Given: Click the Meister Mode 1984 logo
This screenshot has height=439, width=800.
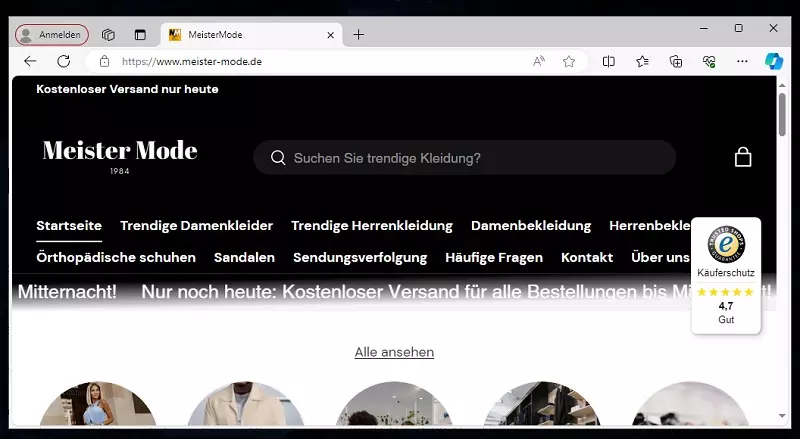Looking at the screenshot, I should [x=120, y=157].
